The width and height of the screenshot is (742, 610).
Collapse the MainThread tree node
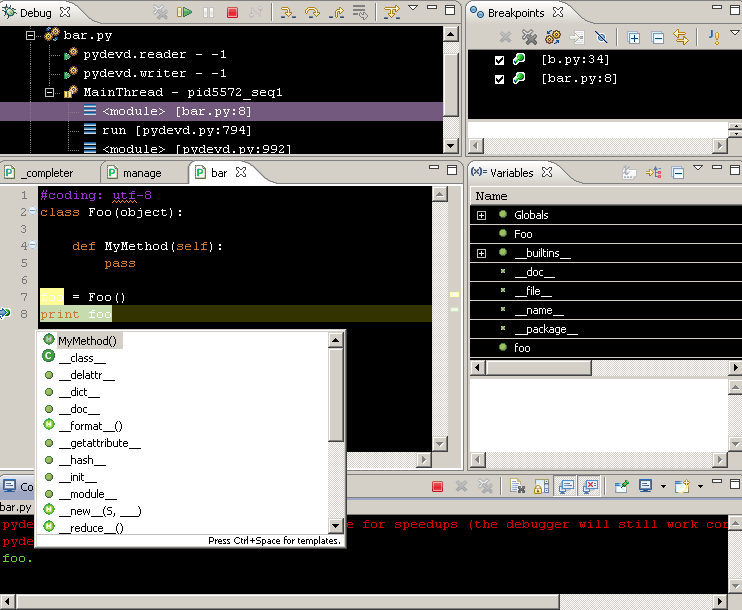[x=49, y=92]
